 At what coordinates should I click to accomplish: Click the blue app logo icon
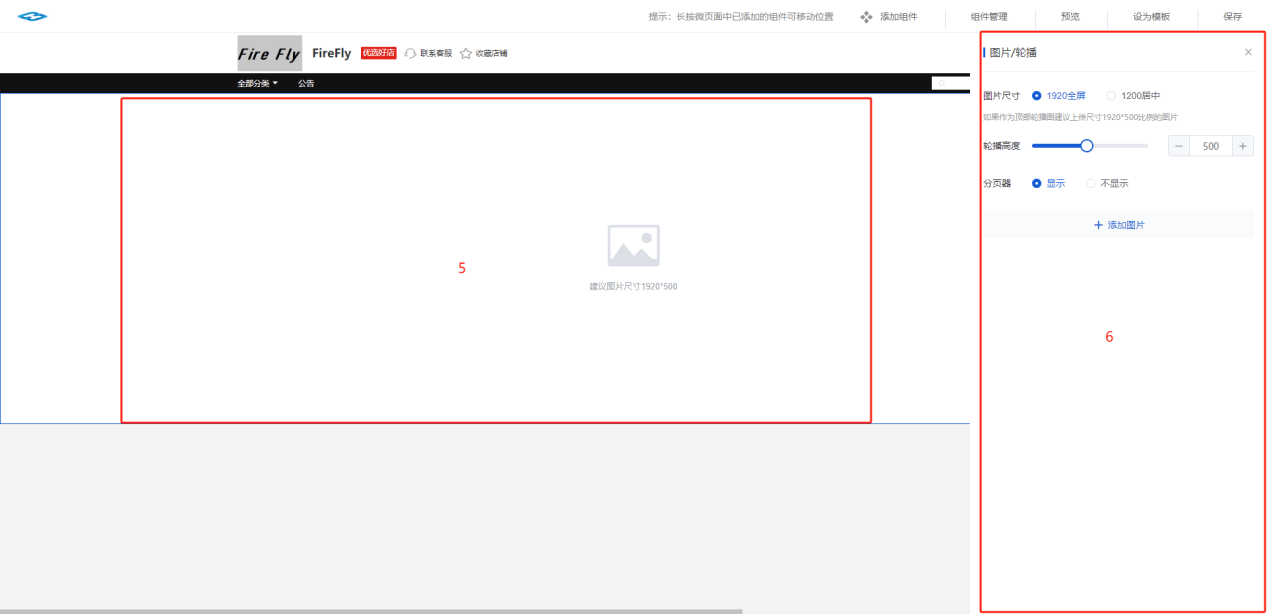point(32,16)
